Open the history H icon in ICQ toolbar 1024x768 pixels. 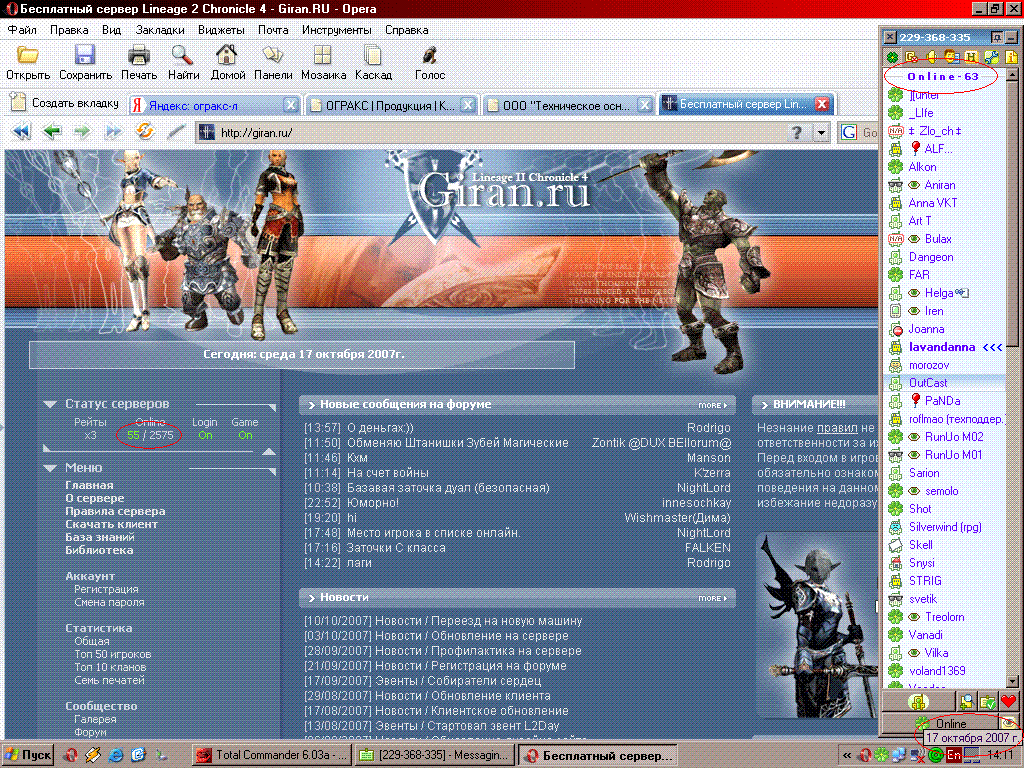pos(971,57)
